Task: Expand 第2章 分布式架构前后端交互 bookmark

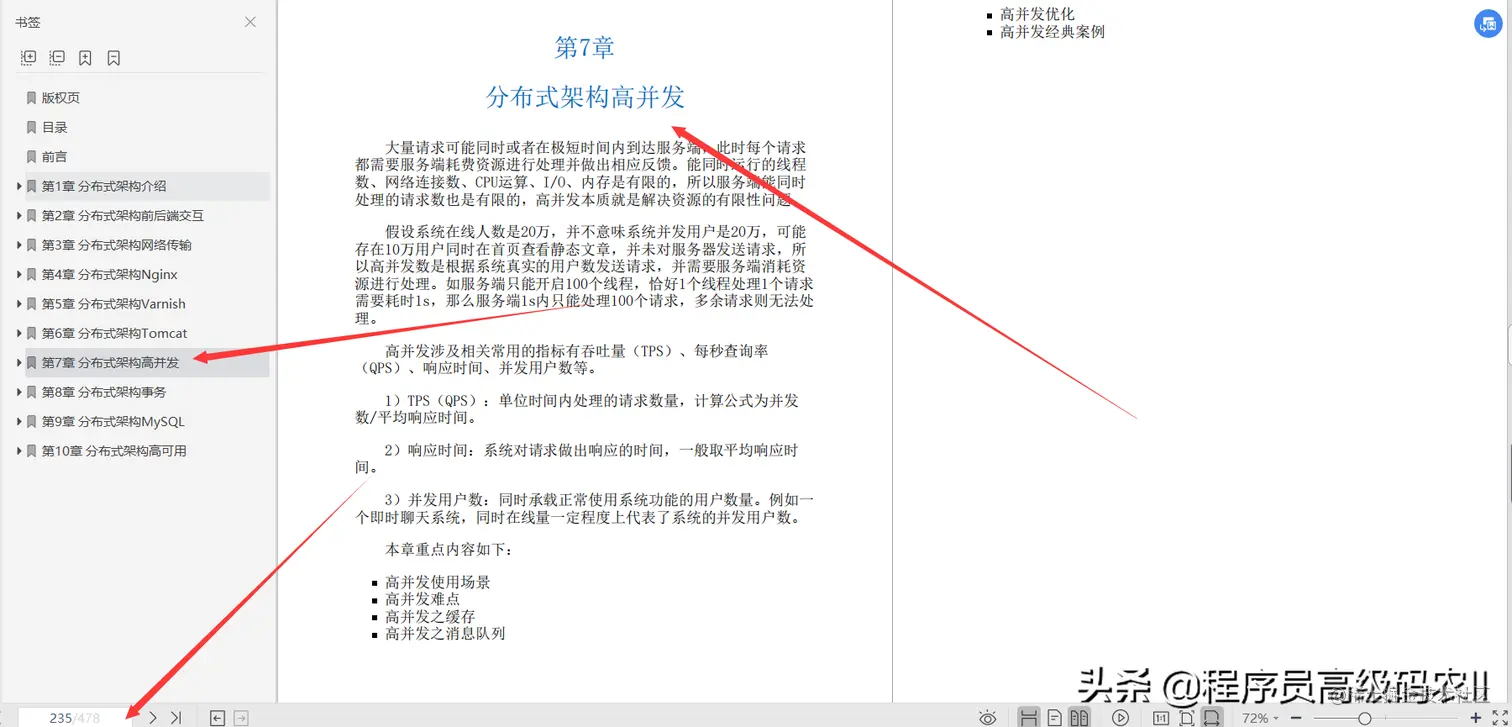Action: tap(19, 215)
